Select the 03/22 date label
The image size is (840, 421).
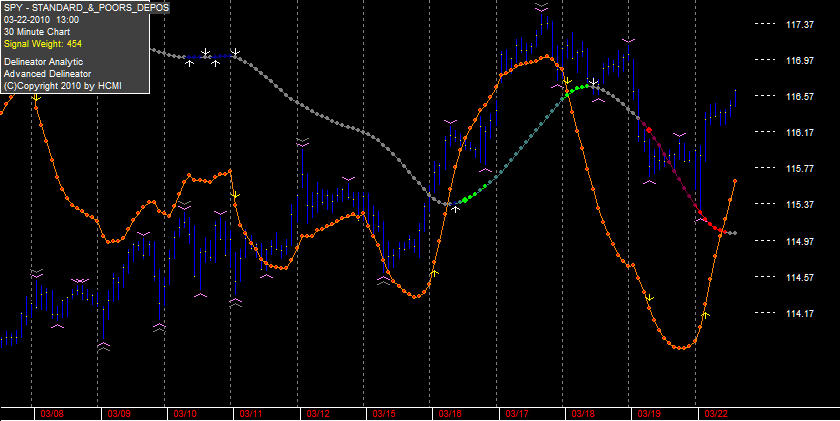[x=716, y=414]
